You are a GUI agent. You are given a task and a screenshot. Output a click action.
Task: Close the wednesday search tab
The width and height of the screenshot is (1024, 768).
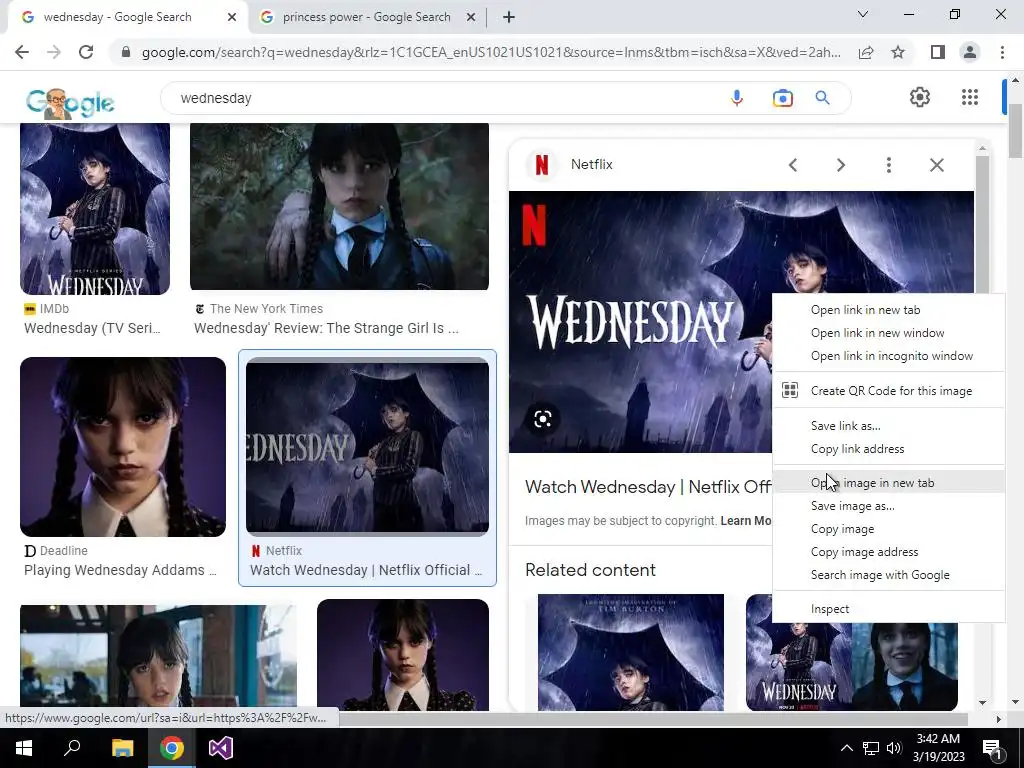(232, 17)
